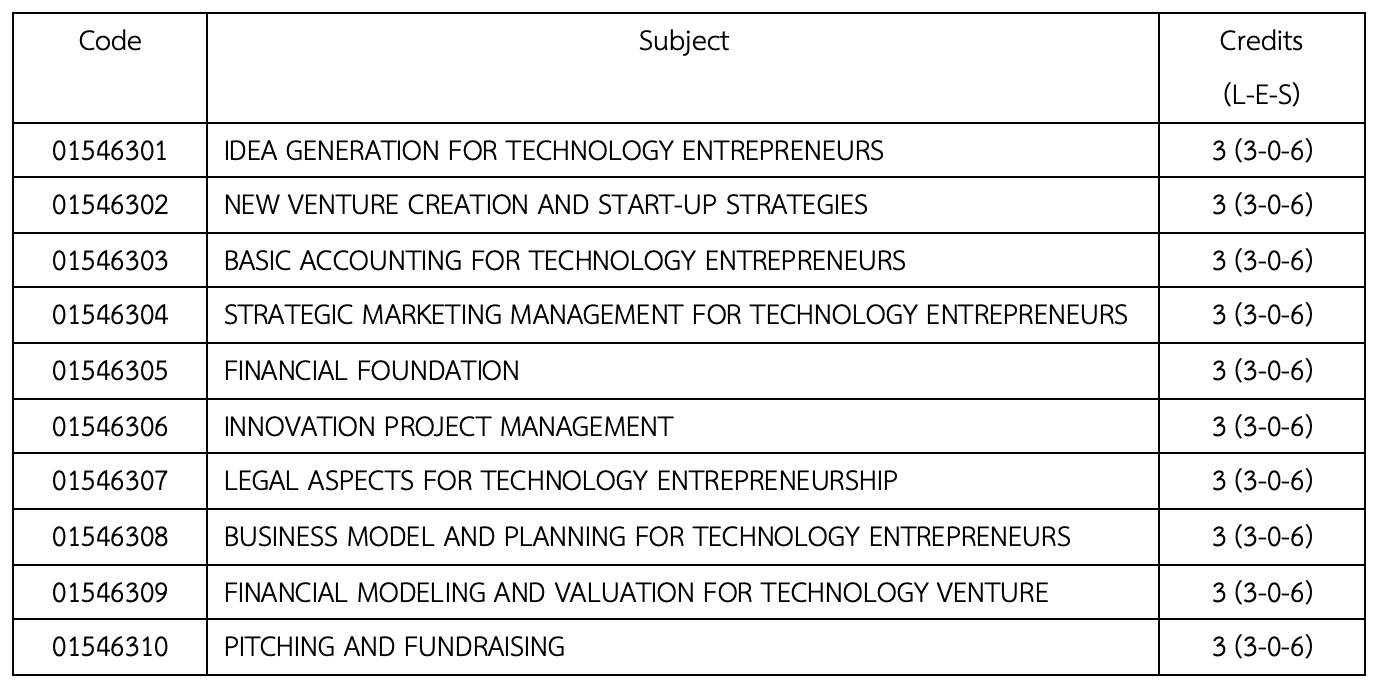Select the Pitching and Fundraising subject cell
1378x690 pixels.
394,647
